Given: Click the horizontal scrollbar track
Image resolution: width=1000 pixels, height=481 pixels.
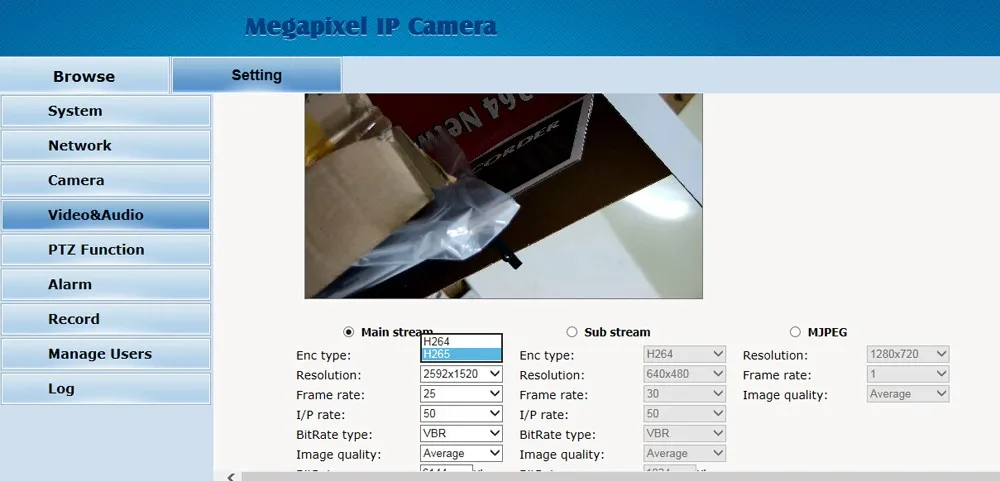Looking at the screenshot, I should pyautogui.click(x=620, y=477).
